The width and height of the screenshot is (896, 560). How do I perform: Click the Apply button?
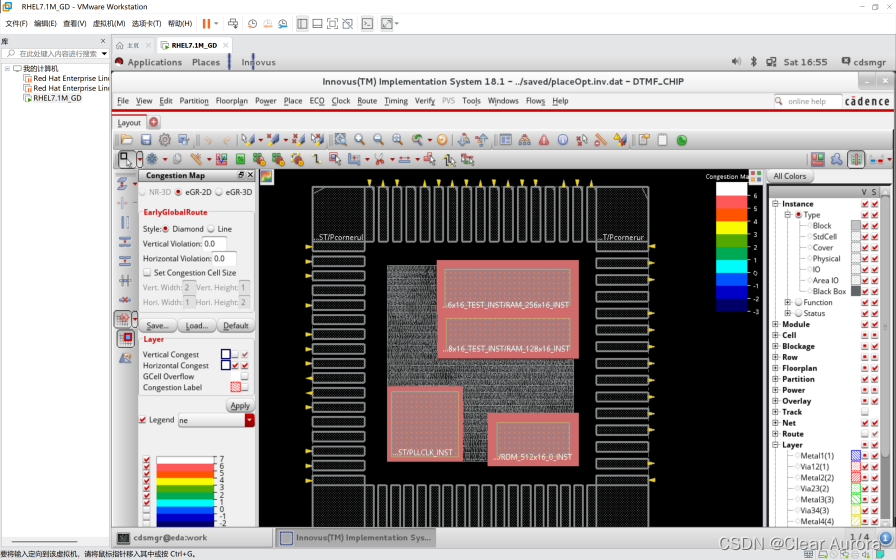point(240,406)
